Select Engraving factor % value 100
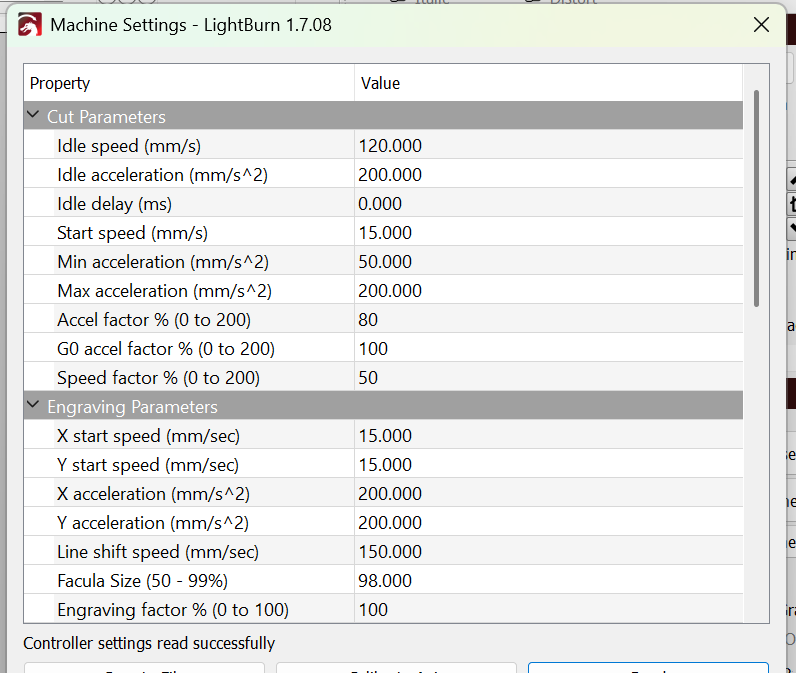 click(373, 609)
